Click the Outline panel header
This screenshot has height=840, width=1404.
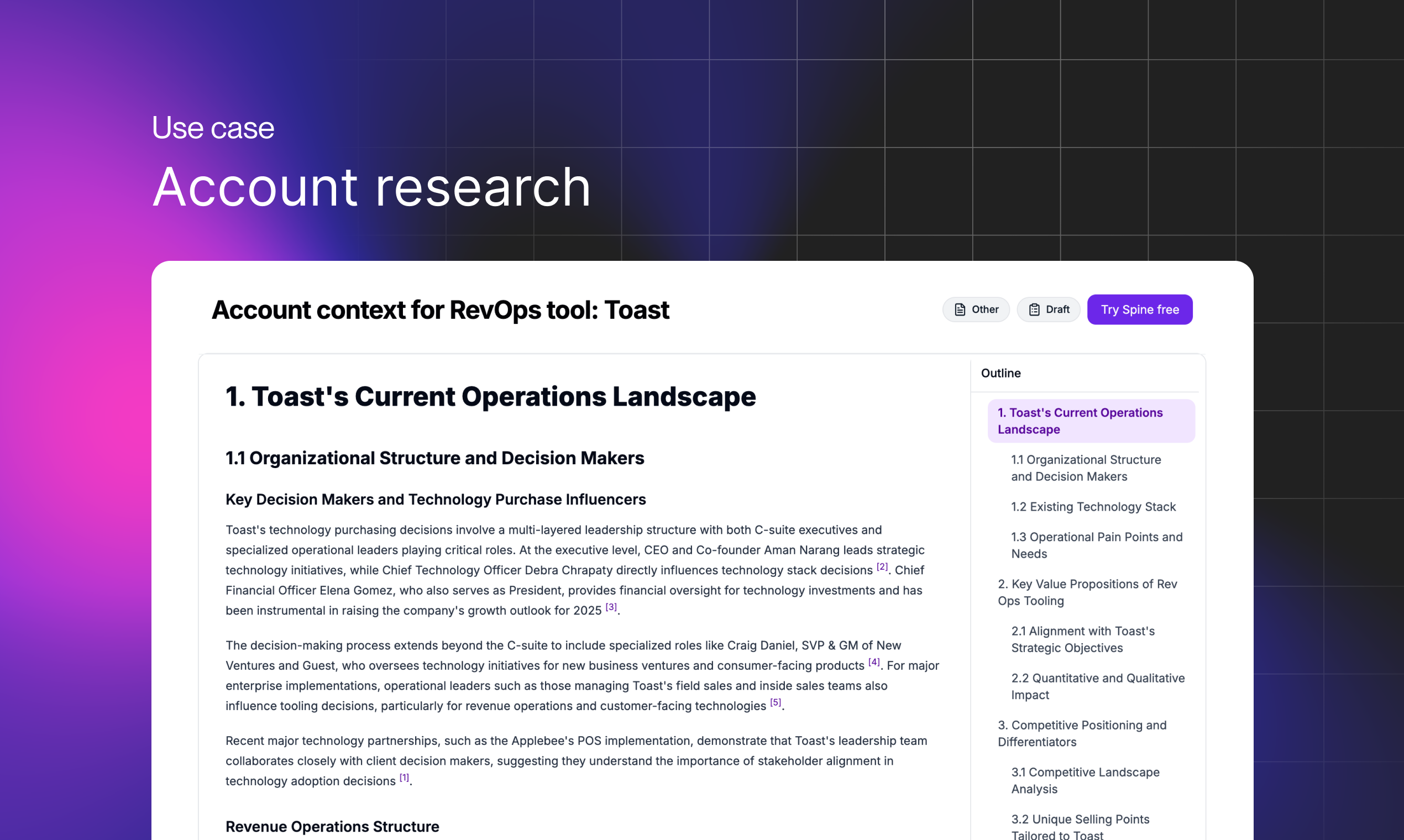point(1000,373)
